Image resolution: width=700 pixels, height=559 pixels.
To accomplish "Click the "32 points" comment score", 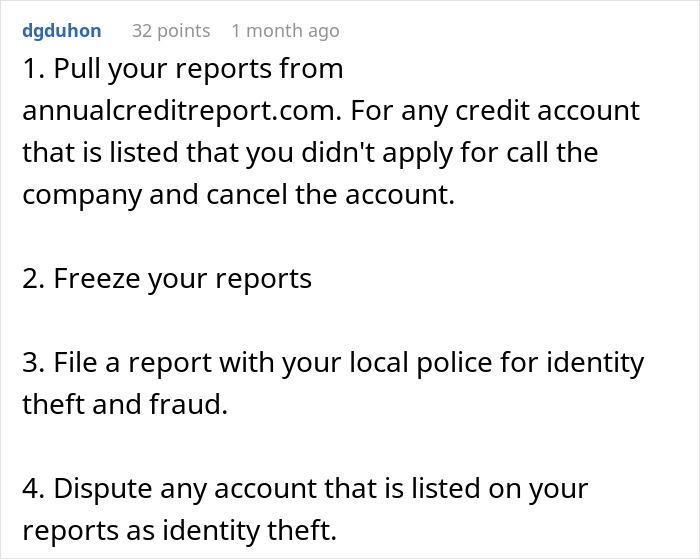I will pos(171,31).
